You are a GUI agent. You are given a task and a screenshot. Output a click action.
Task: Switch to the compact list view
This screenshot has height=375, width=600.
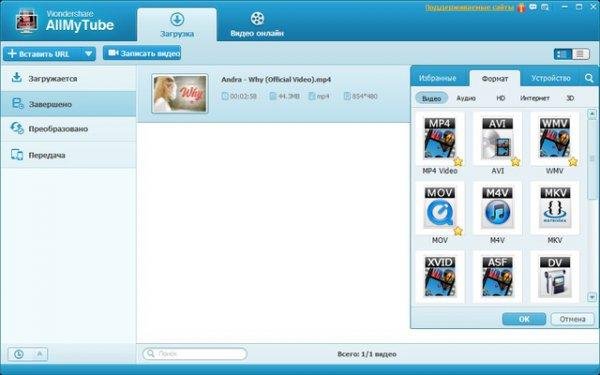(x=580, y=54)
